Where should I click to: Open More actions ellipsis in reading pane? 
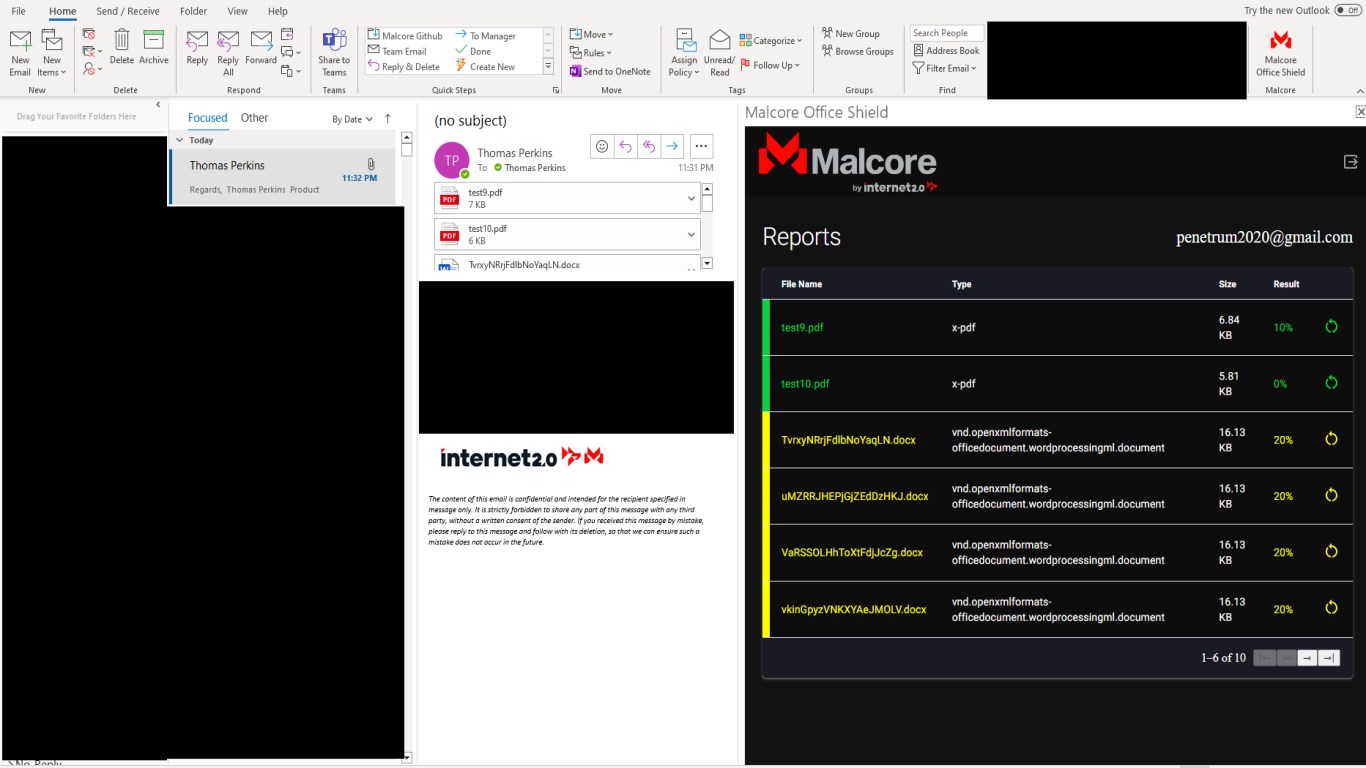(x=701, y=146)
